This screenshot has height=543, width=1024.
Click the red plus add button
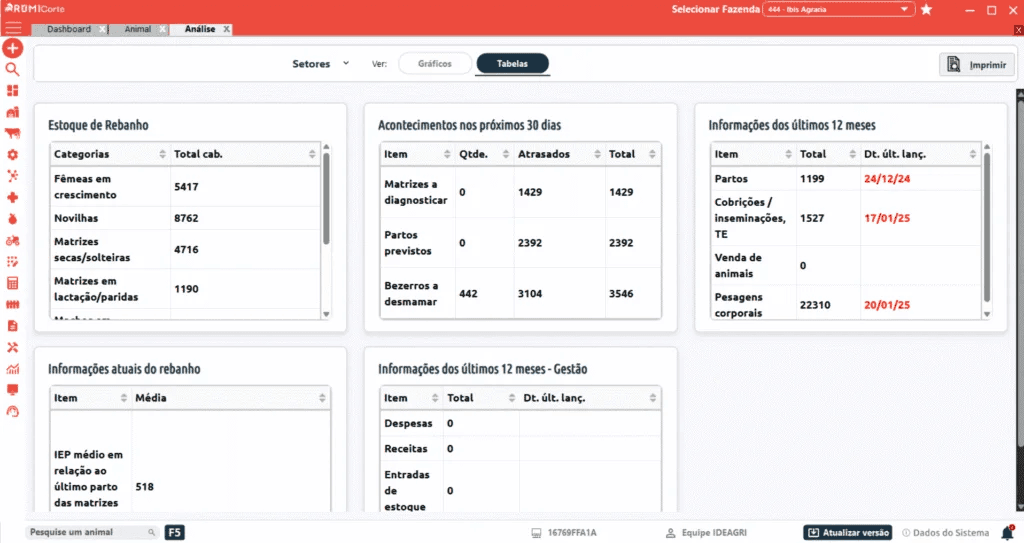[x=12, y=48]
